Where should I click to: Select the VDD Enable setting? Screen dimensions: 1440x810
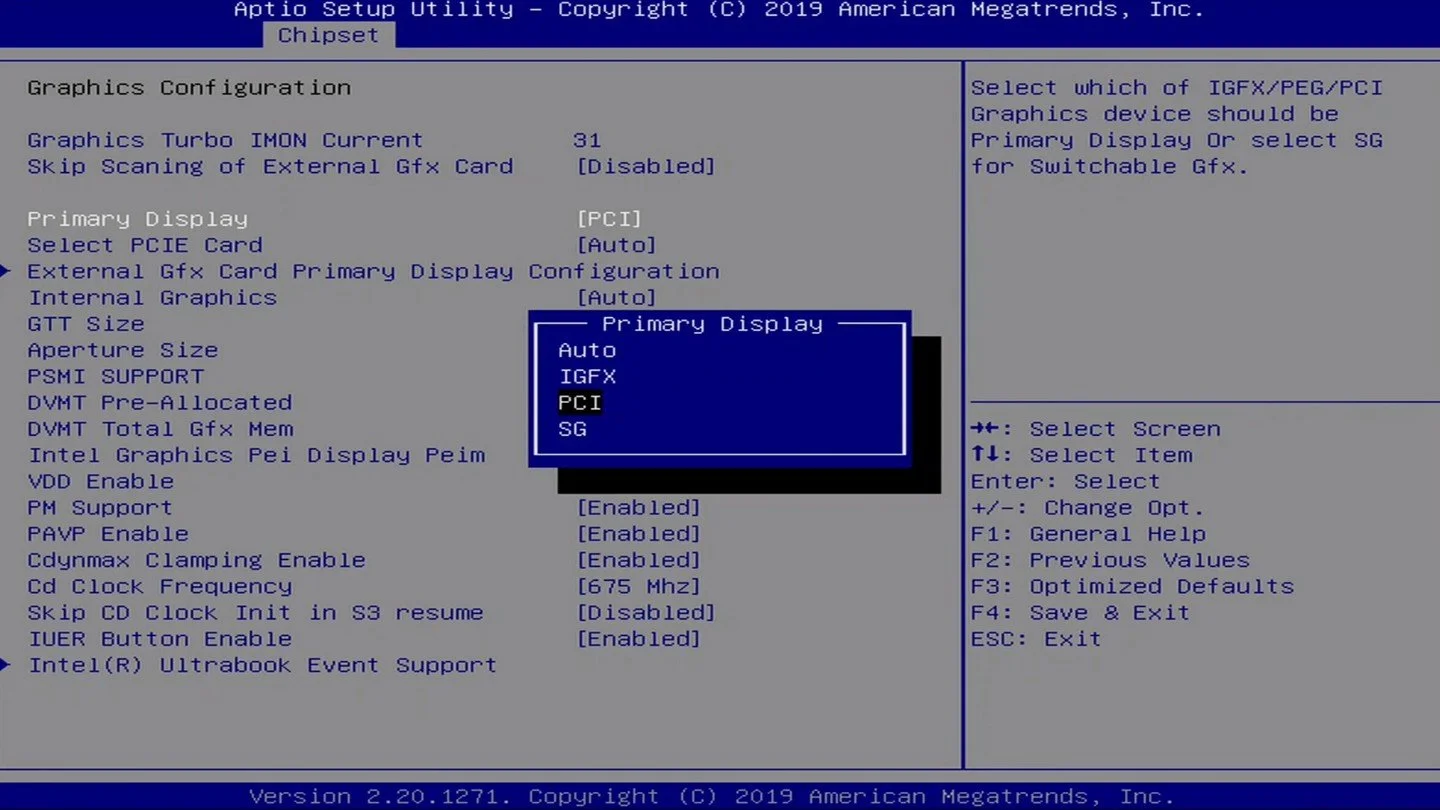click(x=100, y=481)
